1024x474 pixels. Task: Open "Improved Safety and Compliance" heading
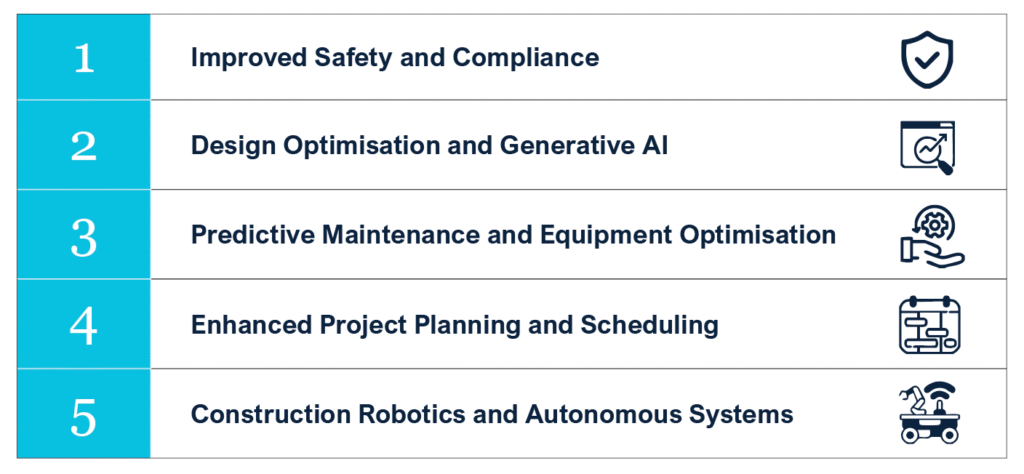(395, 57)
